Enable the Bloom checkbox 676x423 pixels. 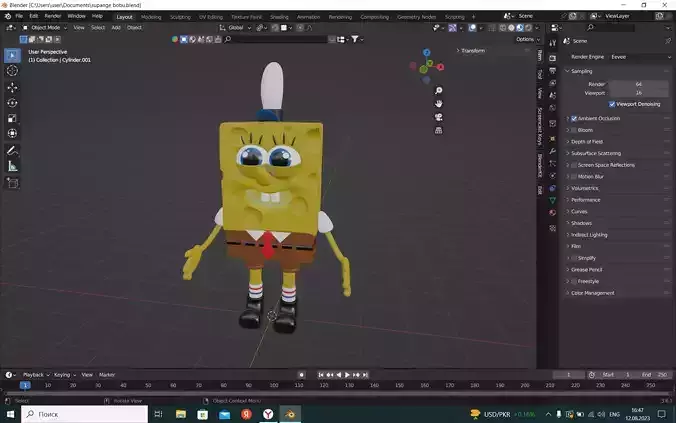pyautogui.click(x=574, y=130)
